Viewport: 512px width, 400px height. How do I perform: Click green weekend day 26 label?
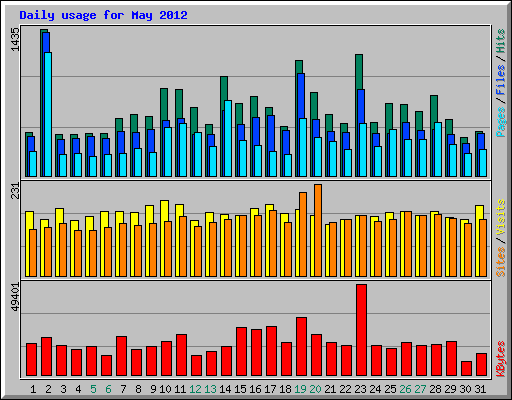point(405,389)
